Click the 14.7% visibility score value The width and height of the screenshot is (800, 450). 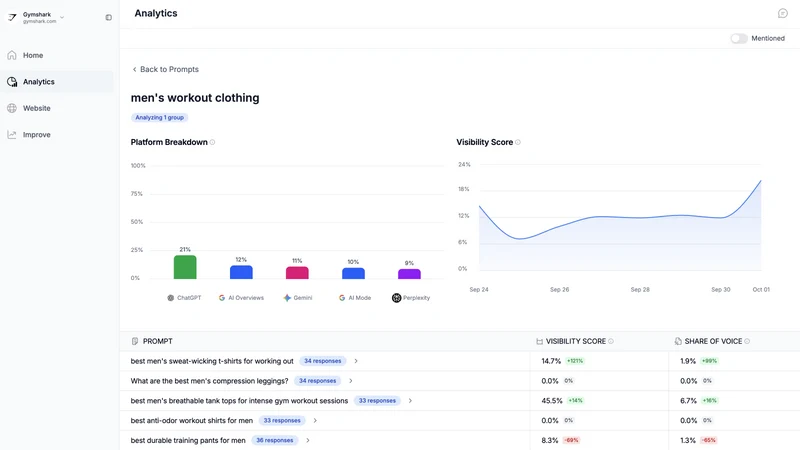pyautogui.click(x=551, y=361)
